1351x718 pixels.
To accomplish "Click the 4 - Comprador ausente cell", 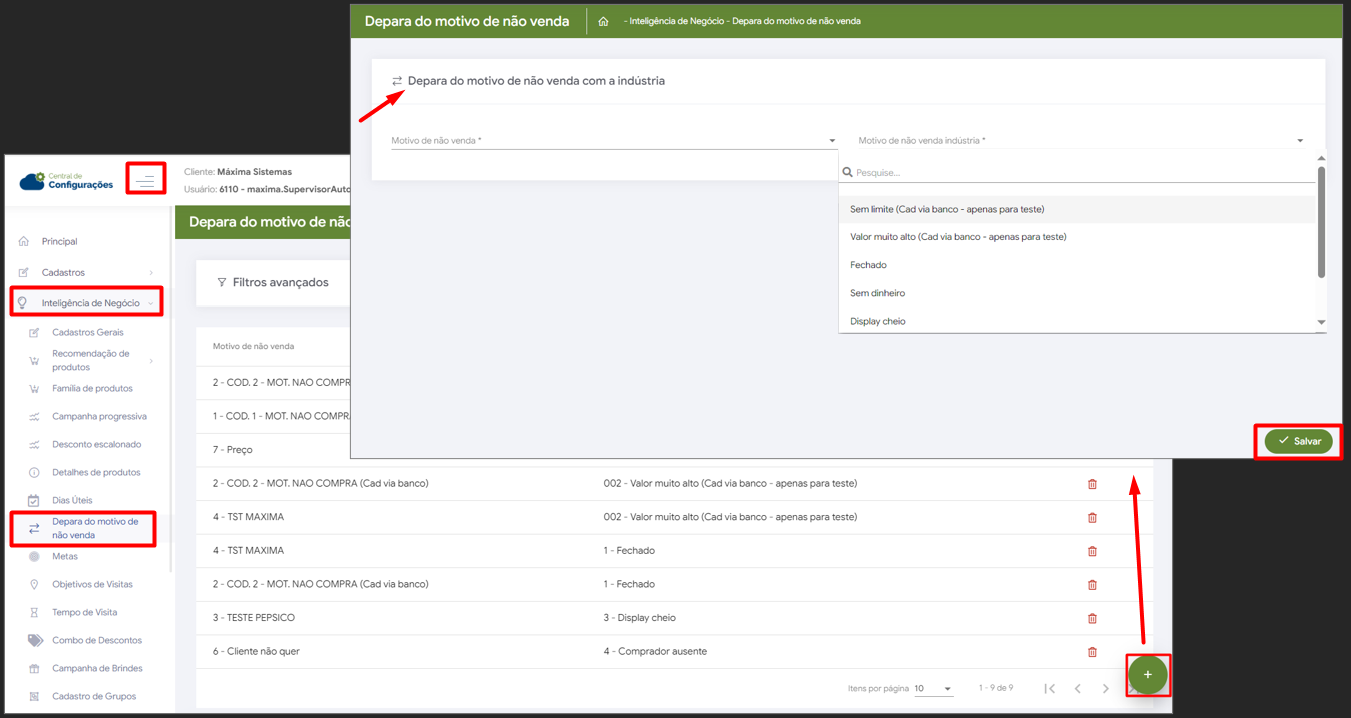I will [655, 652].
